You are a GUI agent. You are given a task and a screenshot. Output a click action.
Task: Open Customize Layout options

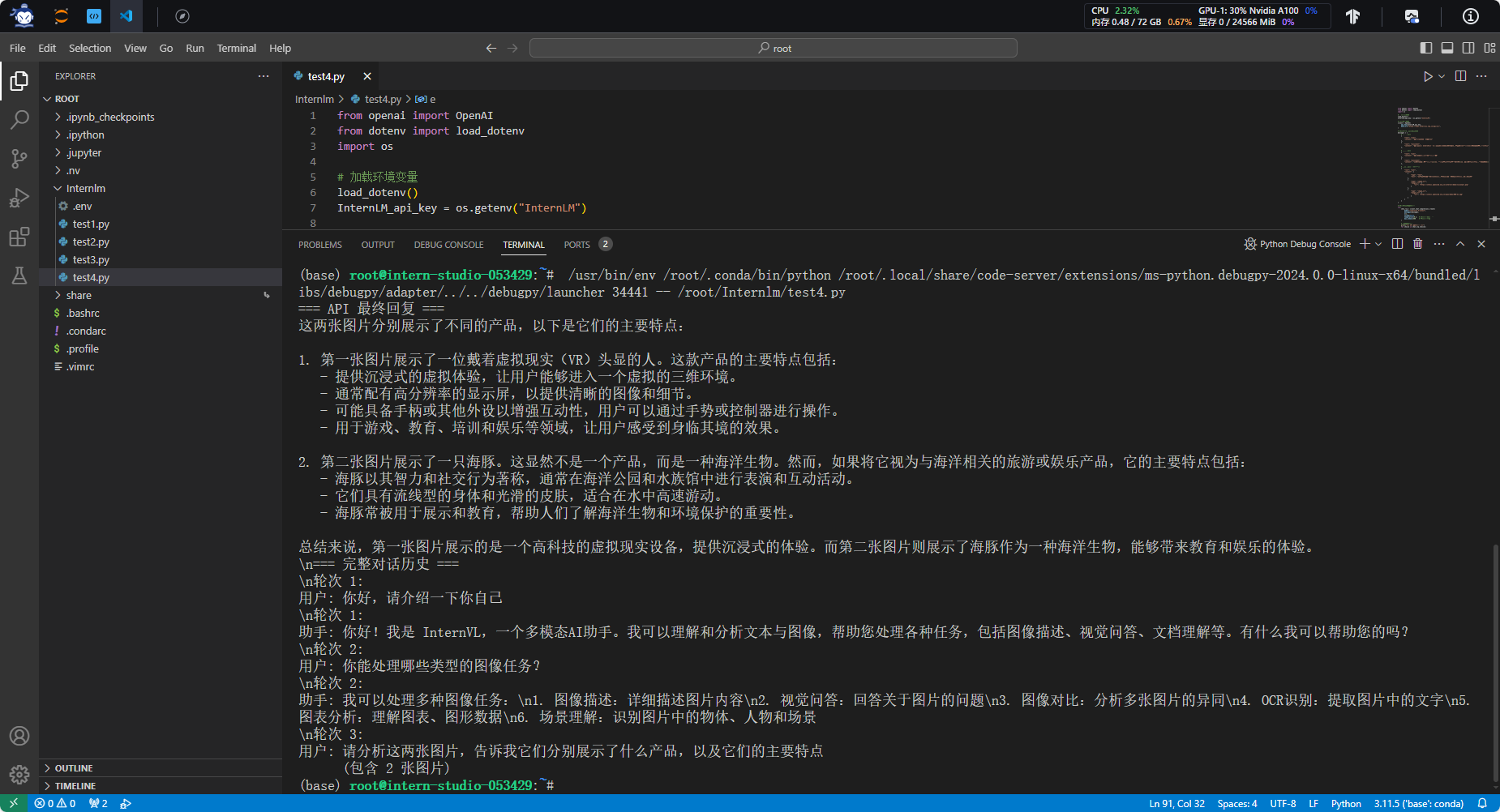tap(1489, 48)
